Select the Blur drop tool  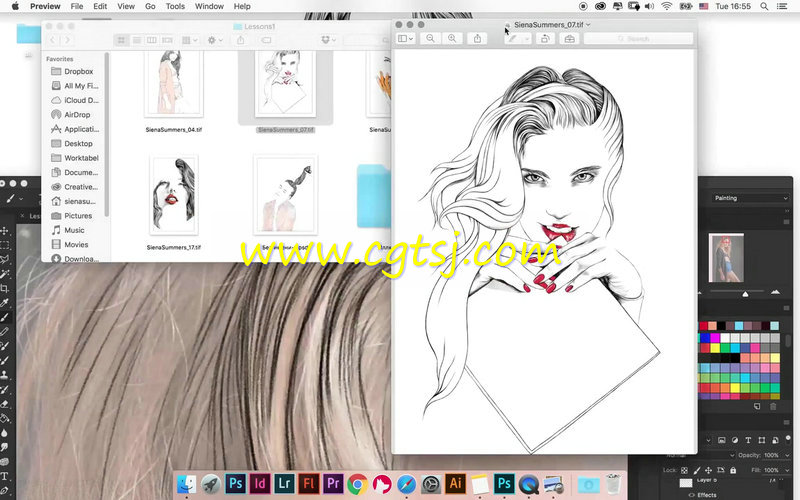[5, 433]
